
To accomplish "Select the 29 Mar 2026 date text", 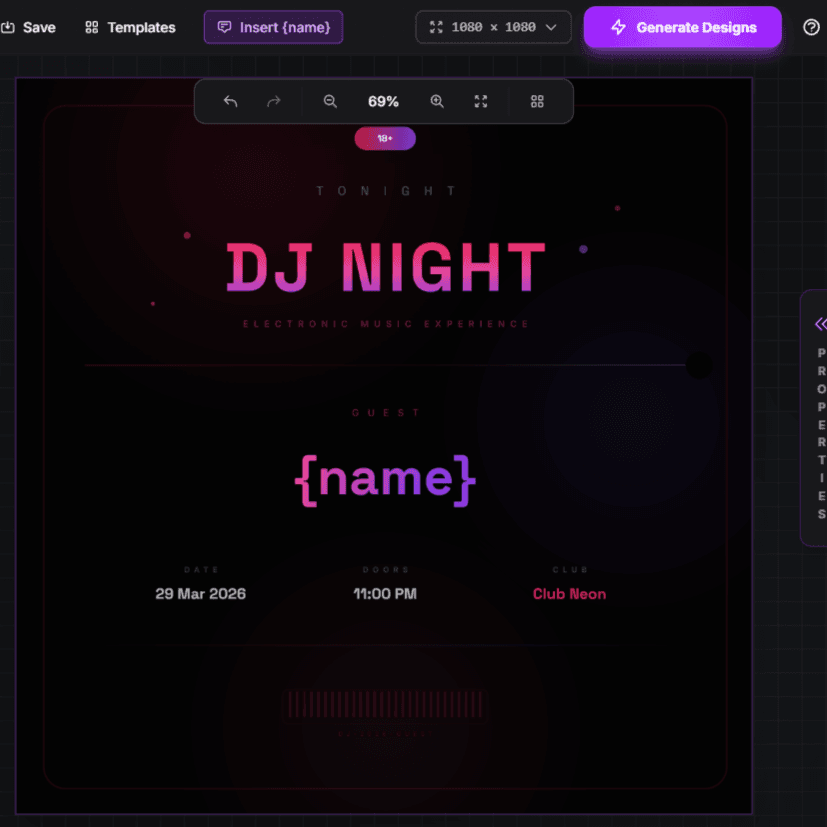I will click(201, 594).
